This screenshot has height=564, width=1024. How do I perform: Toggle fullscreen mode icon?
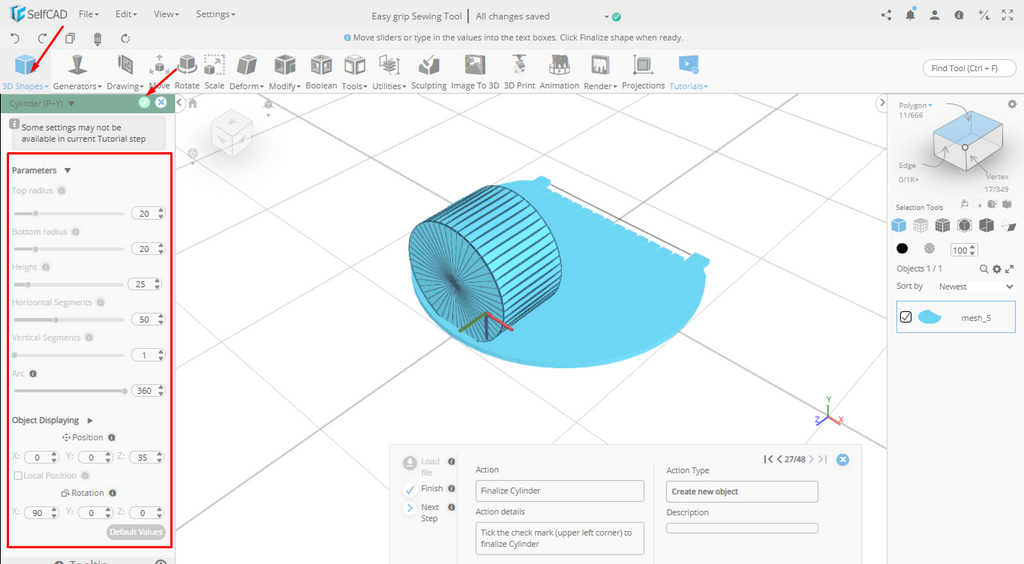pos(1008,15)
